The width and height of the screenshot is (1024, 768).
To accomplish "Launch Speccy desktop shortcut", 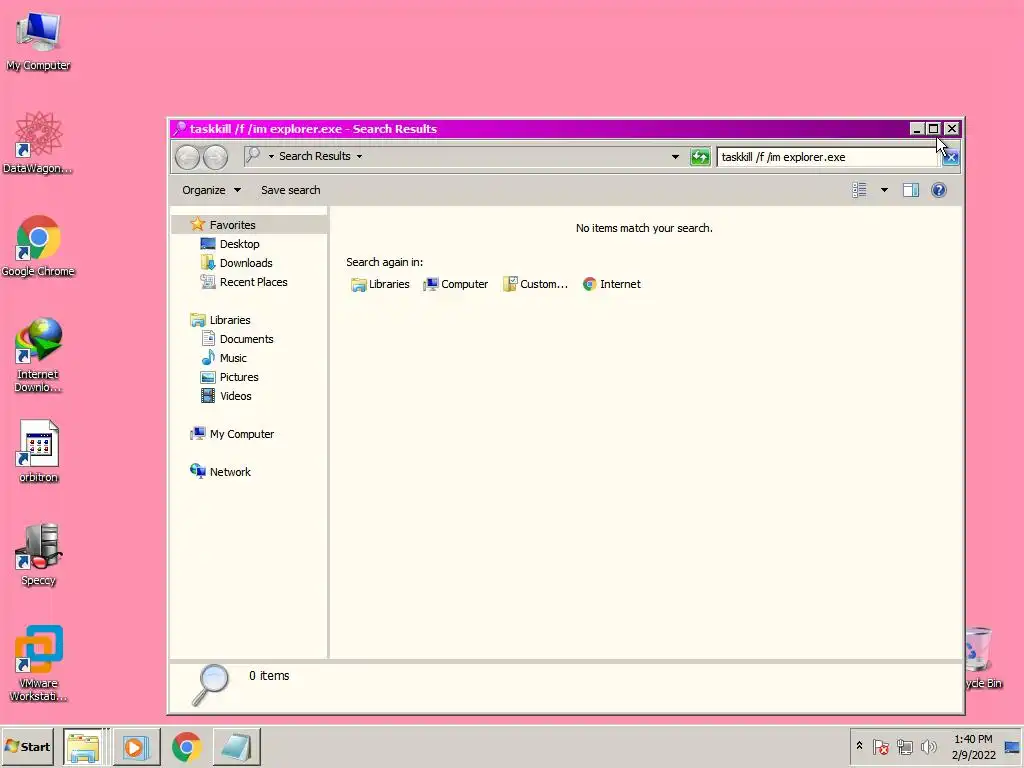I will [39, 554].
